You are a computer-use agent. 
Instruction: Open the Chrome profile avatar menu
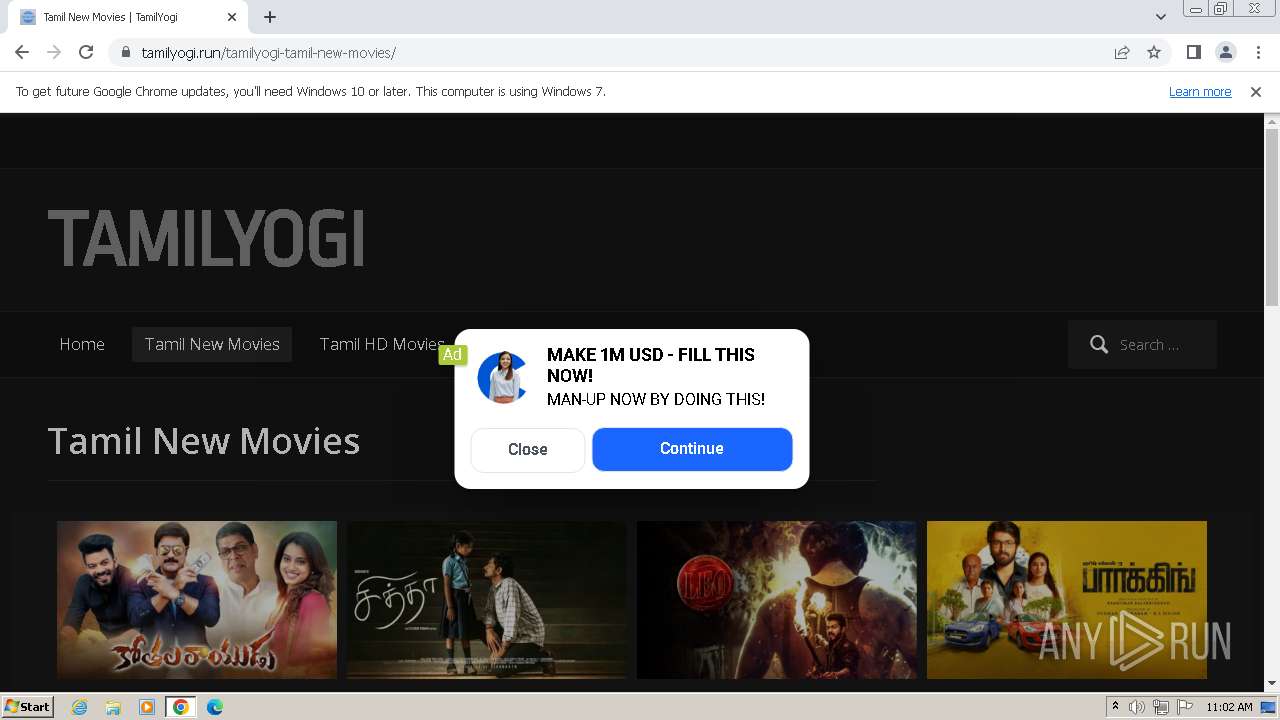1225,52
